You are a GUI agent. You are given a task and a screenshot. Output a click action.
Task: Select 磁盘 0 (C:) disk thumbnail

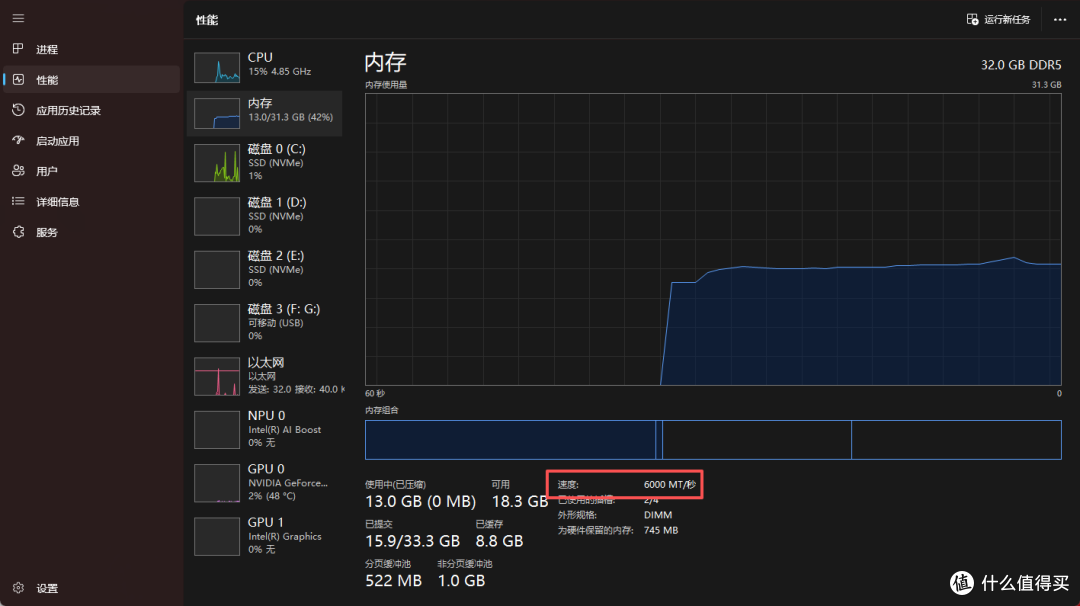217,163
